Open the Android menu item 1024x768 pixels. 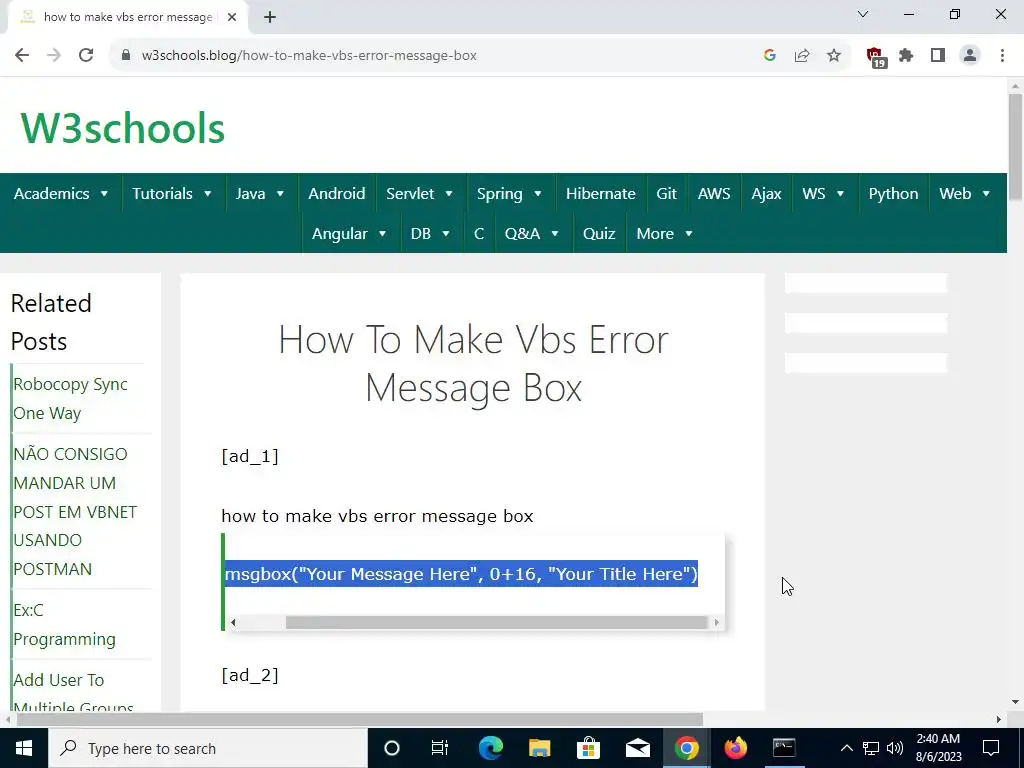pyautogui.click(x=336, y=193)
